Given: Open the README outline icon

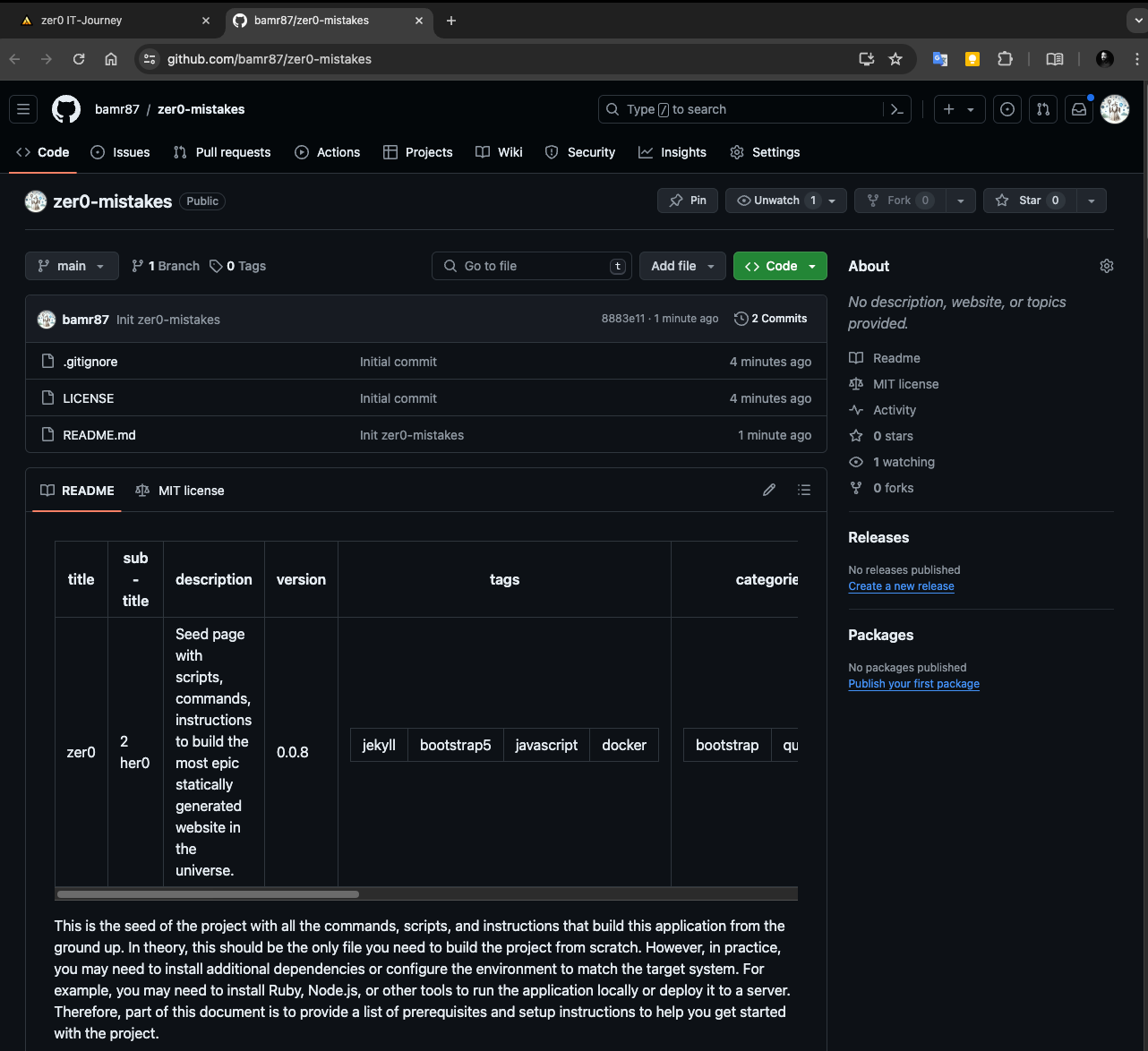Looking at the screenshot, I should coord(804,490).
